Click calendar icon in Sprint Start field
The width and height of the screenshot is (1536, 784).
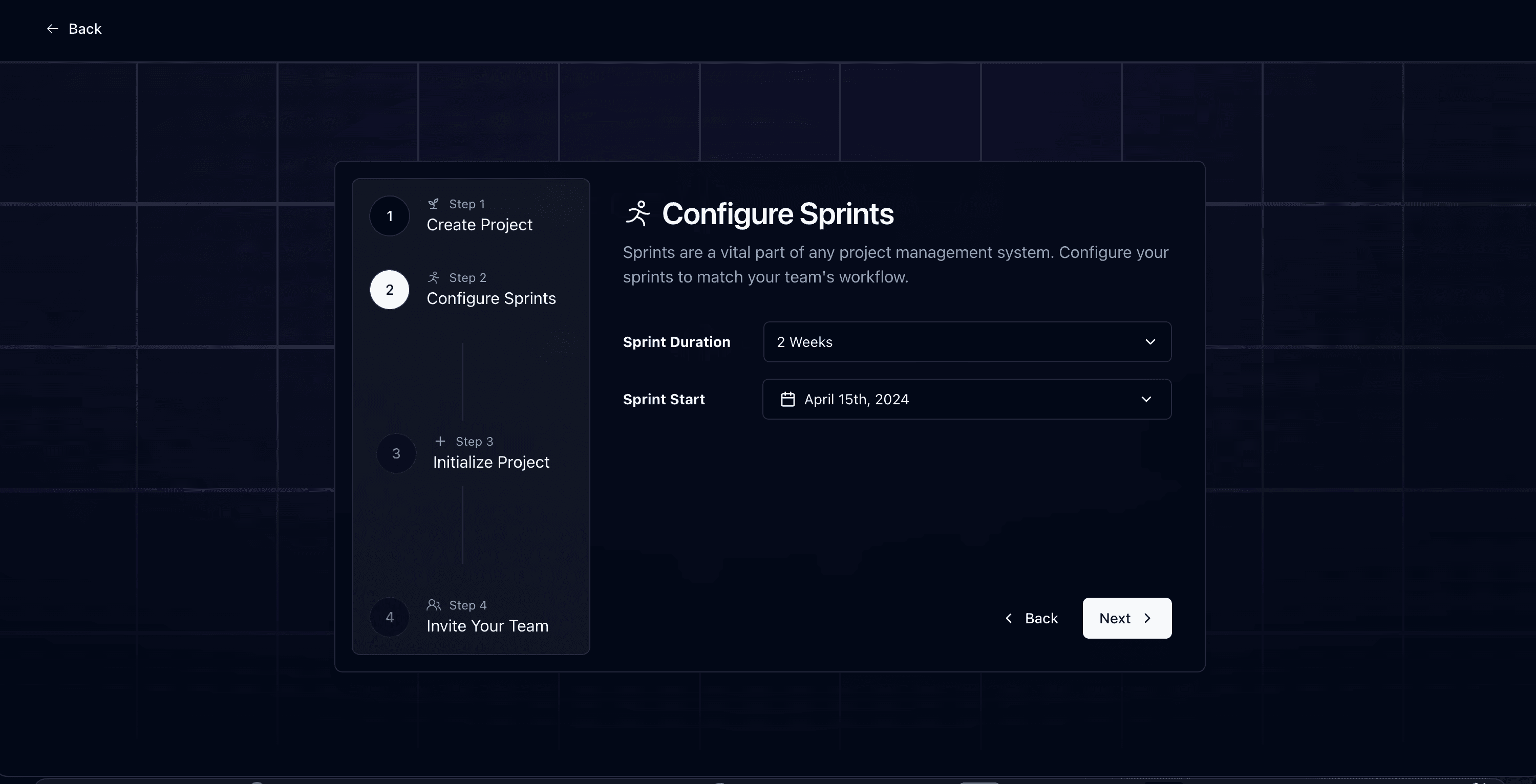[787, 400]
